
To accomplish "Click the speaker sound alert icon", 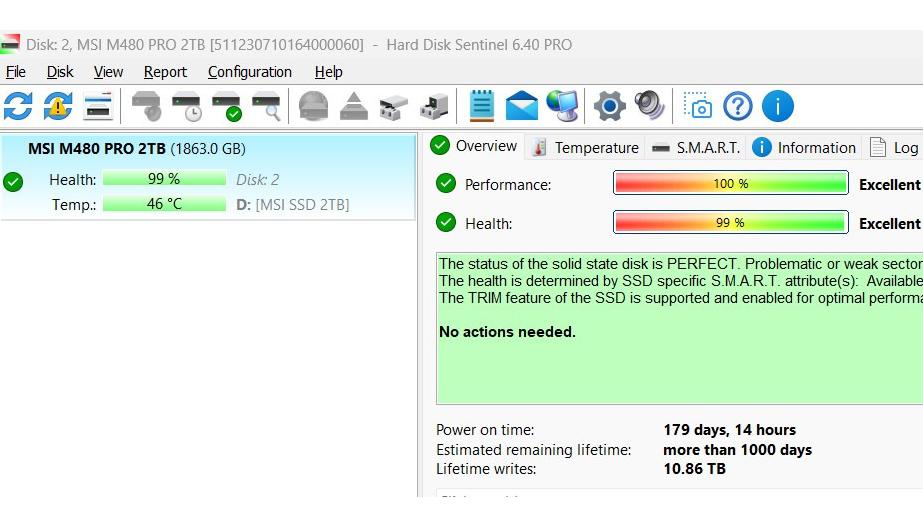I will pos(650,106).
